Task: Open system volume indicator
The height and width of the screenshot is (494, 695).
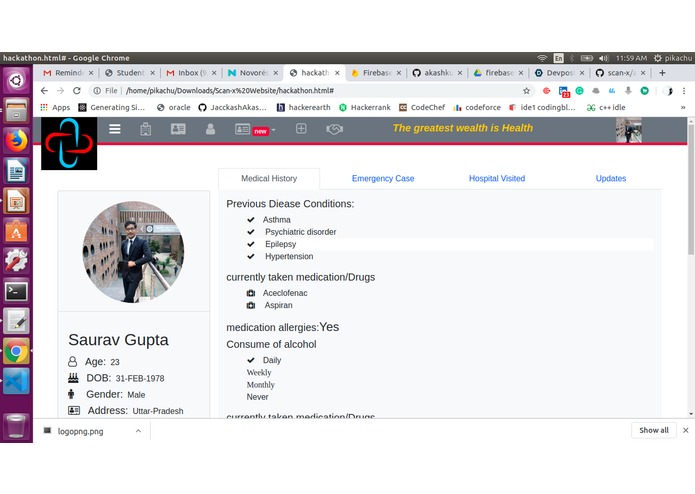Action: click(x=603, y=58)
